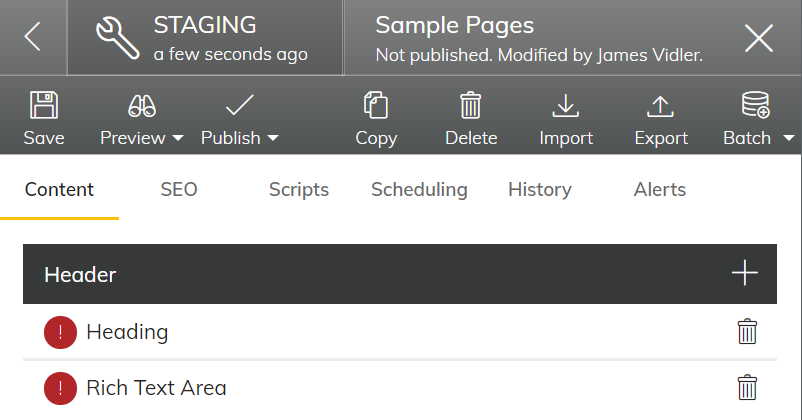
Task: Expand the Publish dropdown arrow
Action: pos(273,138)
